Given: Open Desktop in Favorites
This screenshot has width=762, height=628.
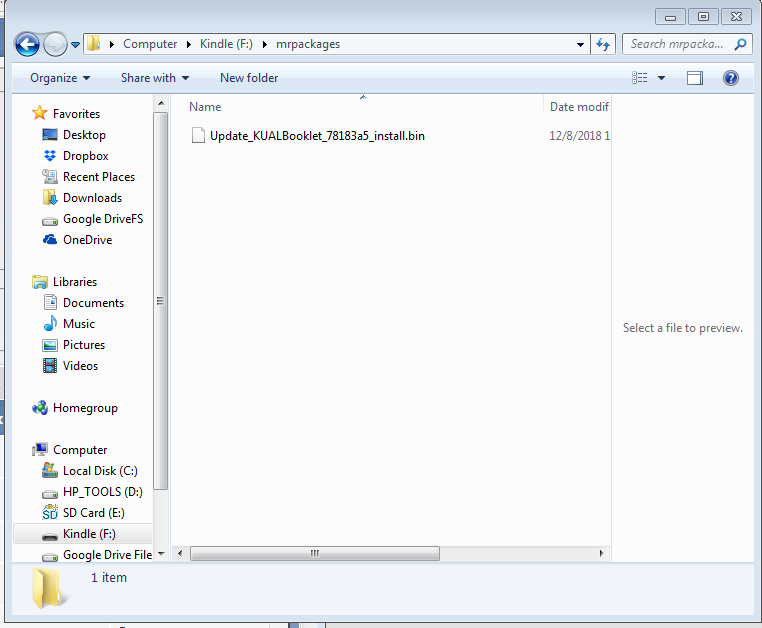Looking at the screenshot, I should coord(84,135).
